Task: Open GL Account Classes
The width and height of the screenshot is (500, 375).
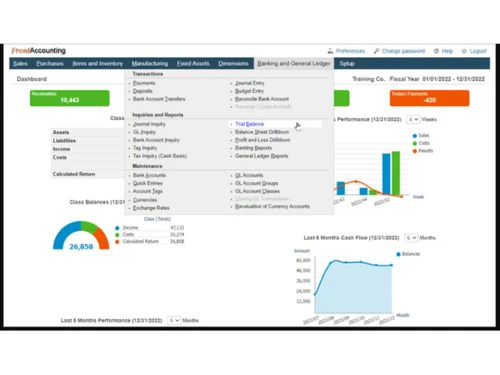Action: 257,191
